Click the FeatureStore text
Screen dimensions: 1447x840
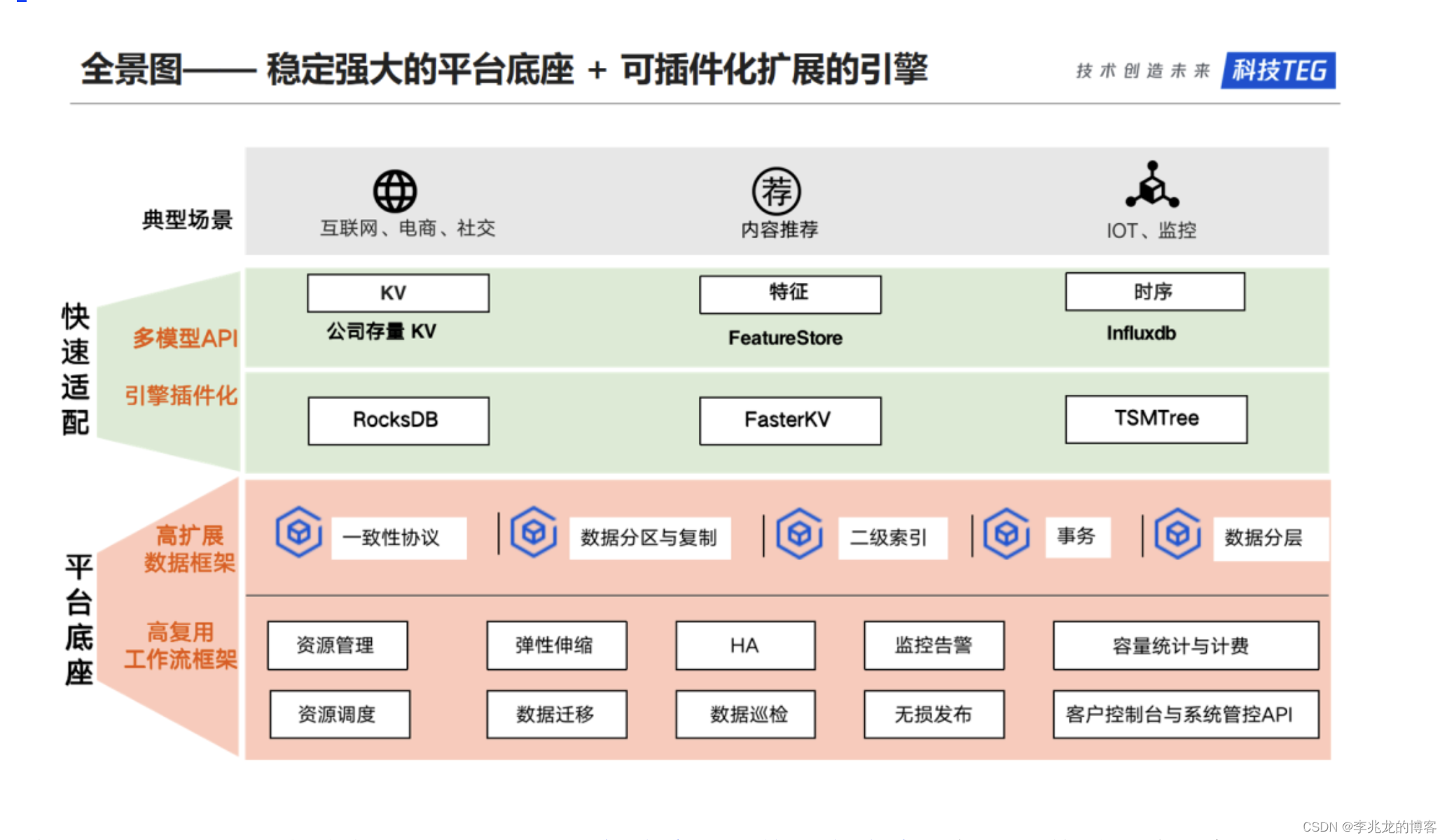tap(785, 338)
